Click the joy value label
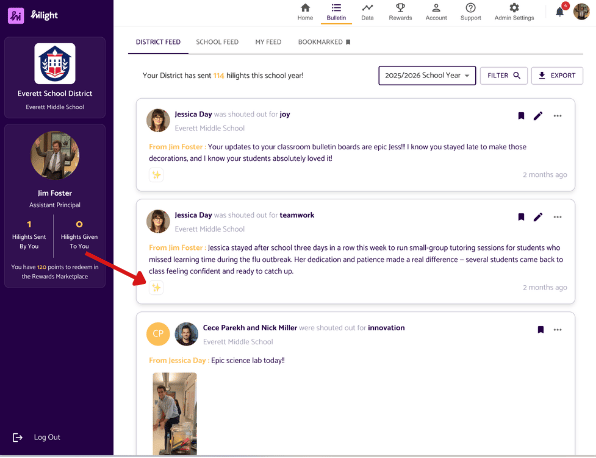 (x=285, y=114)
